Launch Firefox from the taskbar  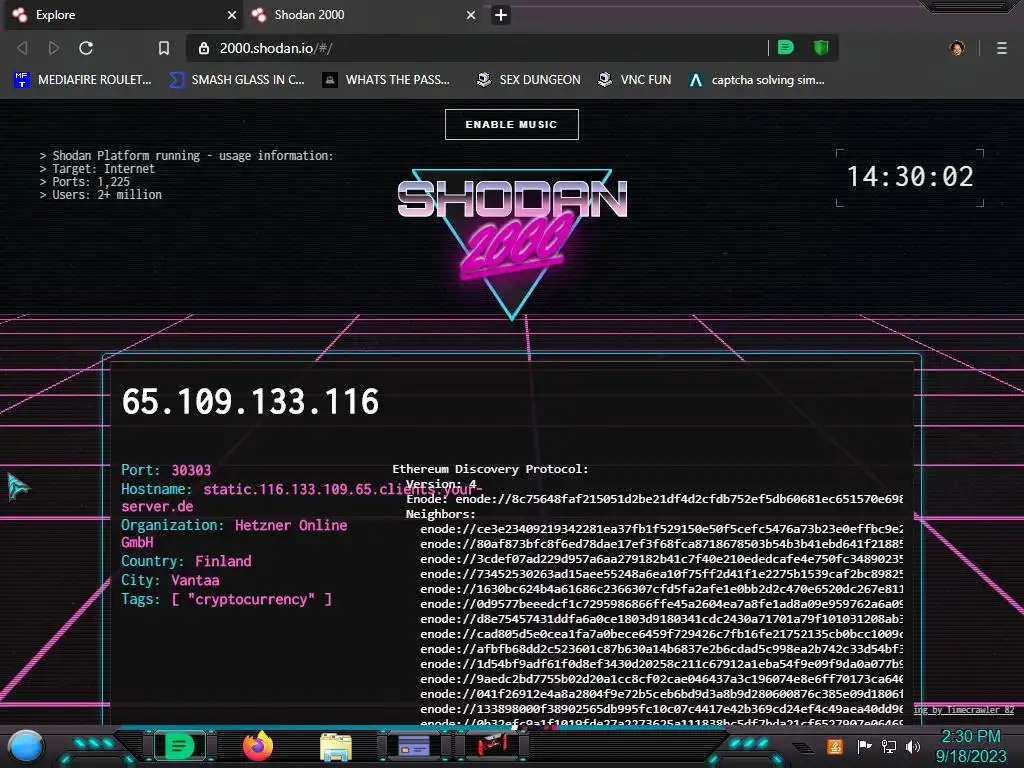pos(258,746)
